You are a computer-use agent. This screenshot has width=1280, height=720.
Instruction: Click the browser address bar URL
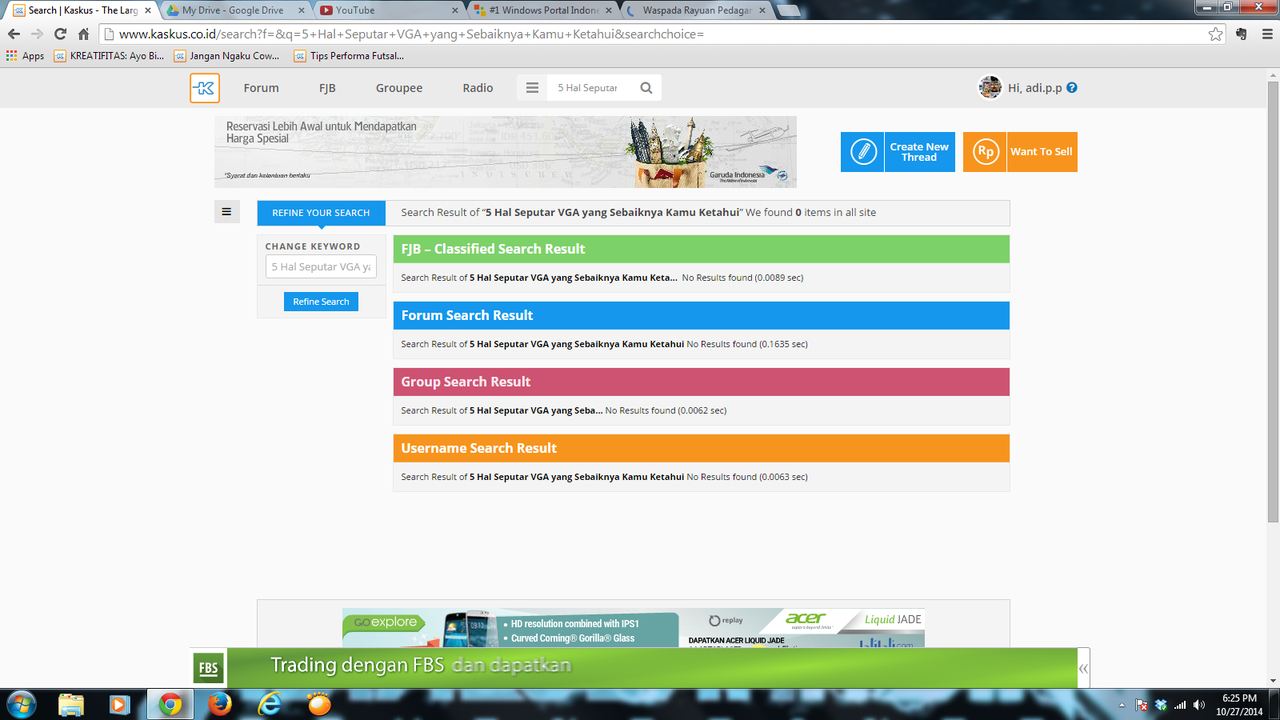pos(650,34)
